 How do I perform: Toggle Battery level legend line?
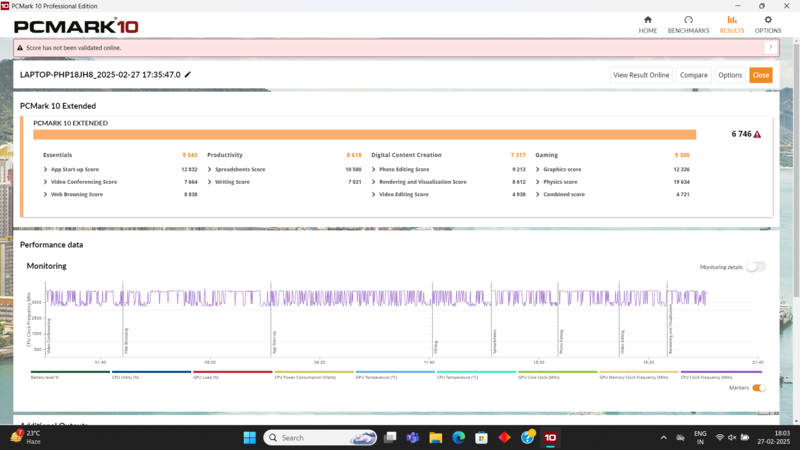[x=70, y=374]
